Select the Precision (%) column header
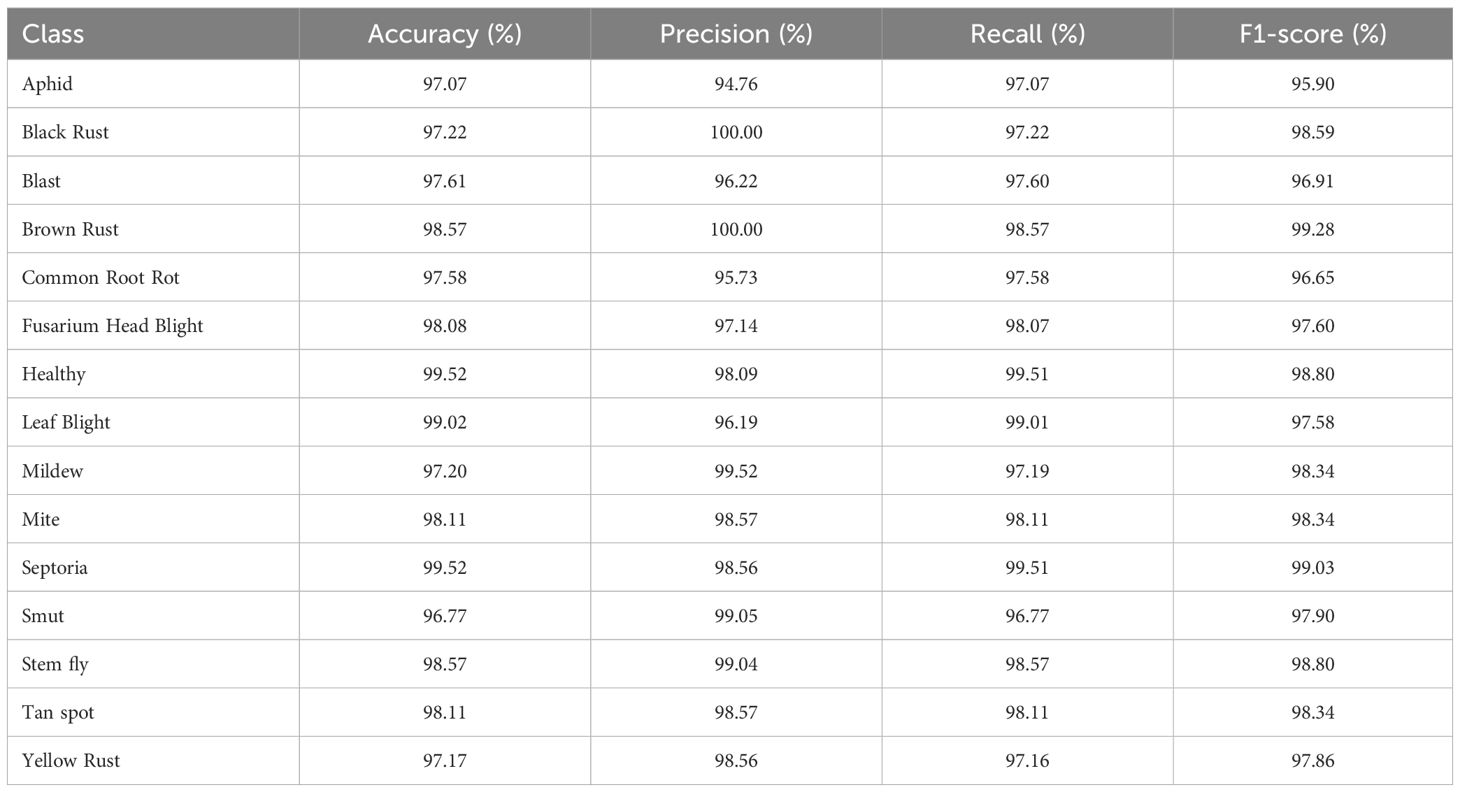 tap(736, 34)
